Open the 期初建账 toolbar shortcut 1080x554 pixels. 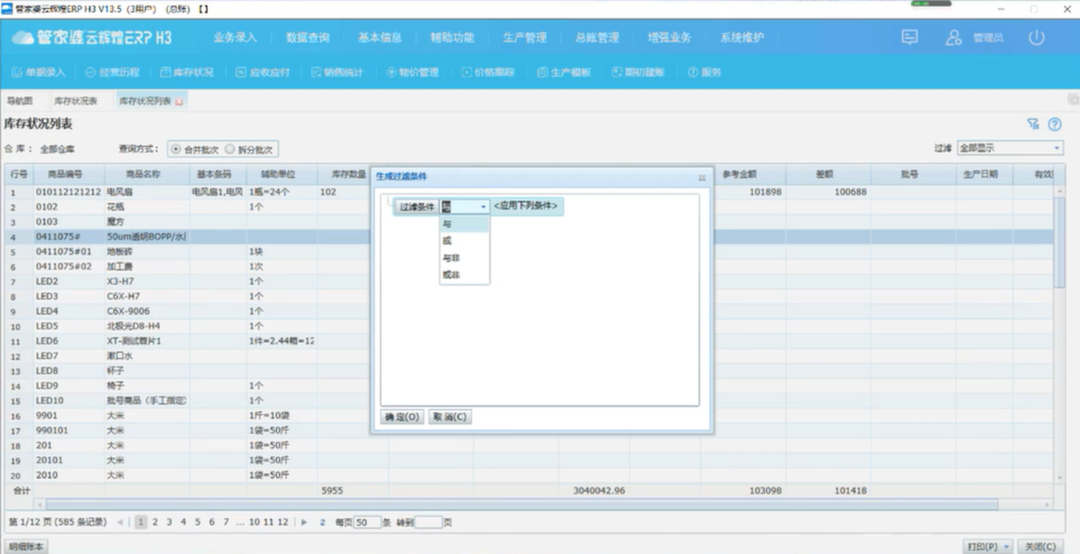click(x=638, y=72)
